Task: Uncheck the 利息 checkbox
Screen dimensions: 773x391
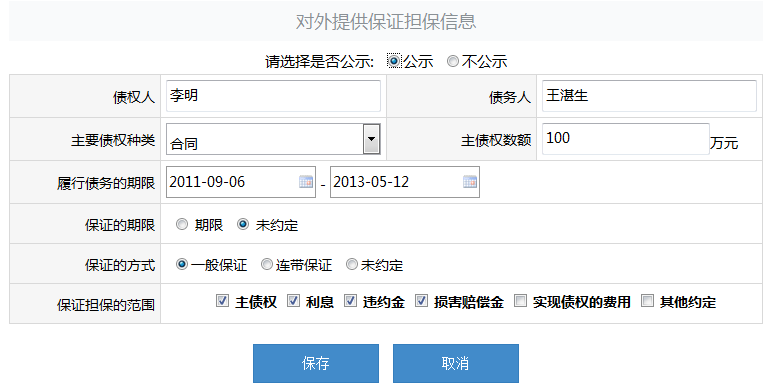Action: 293,300
